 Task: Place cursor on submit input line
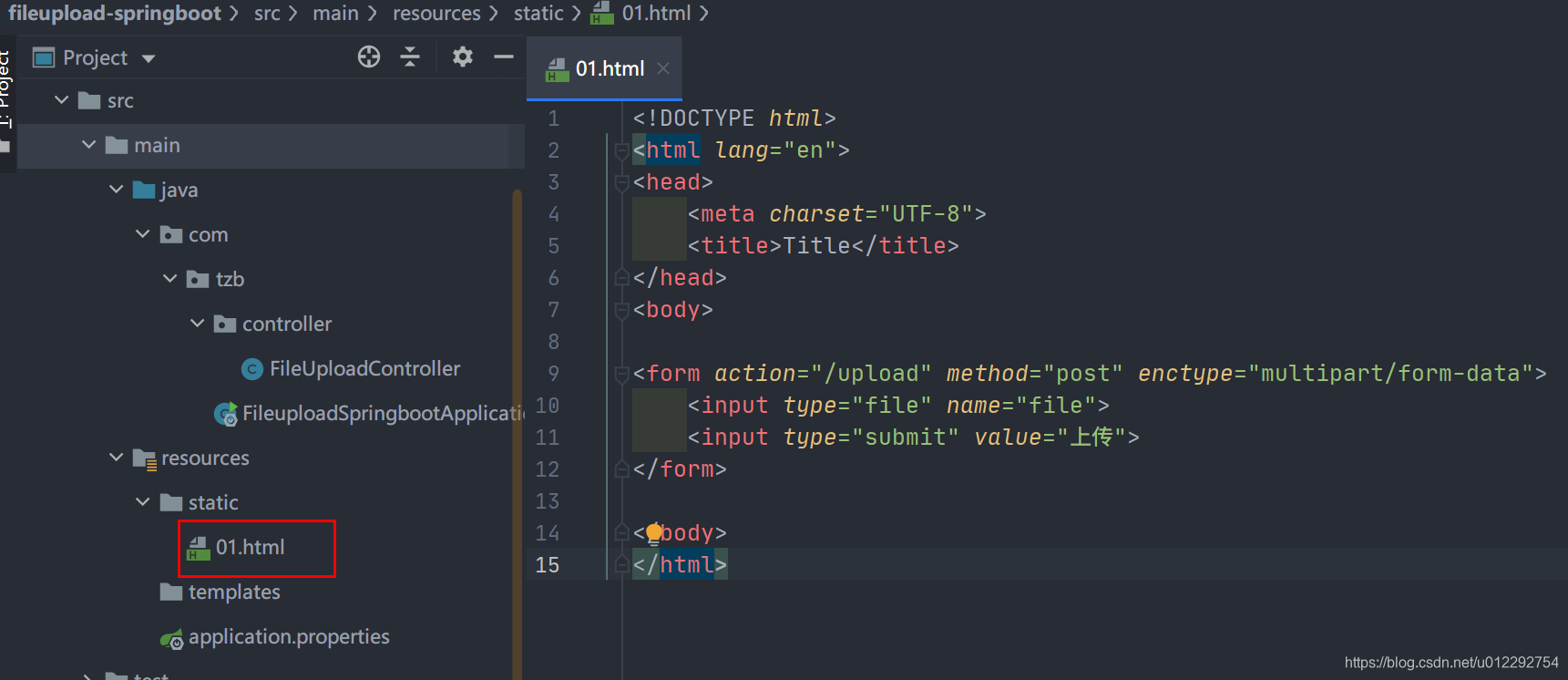pyautogui.click(x=913, y=438)
